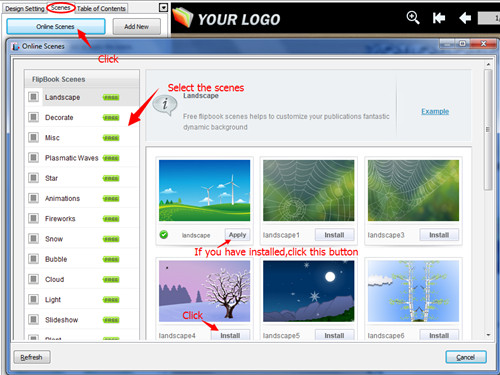Click the zoom-in magnifier icon
500x375 pixels.
coord(413,17)
